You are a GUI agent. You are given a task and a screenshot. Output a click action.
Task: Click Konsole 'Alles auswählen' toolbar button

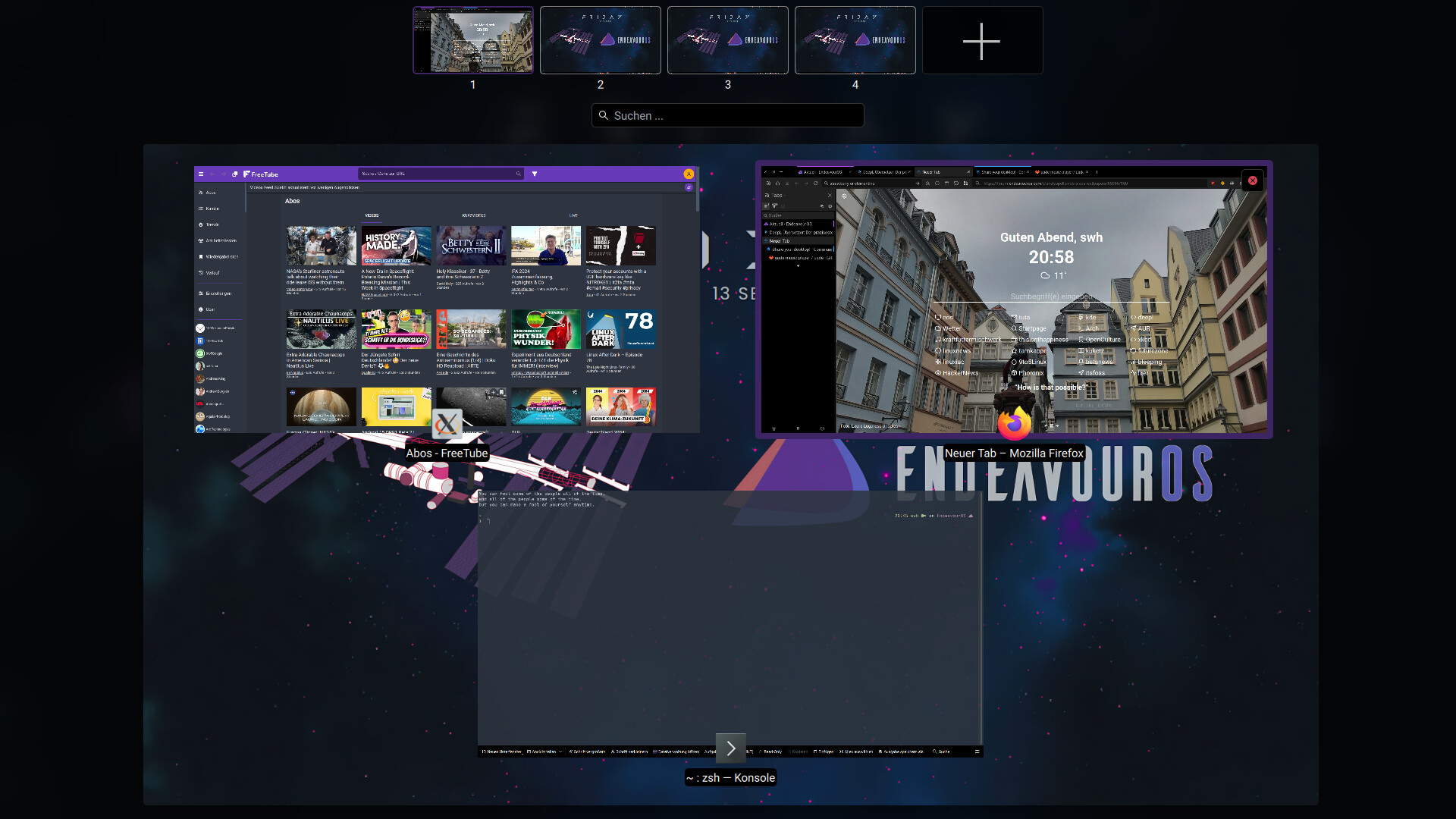856,752
